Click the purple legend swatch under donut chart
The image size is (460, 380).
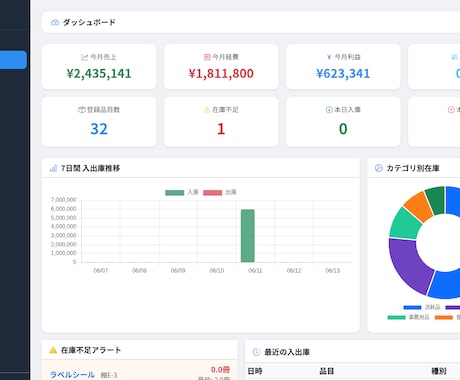click(453, 307)
